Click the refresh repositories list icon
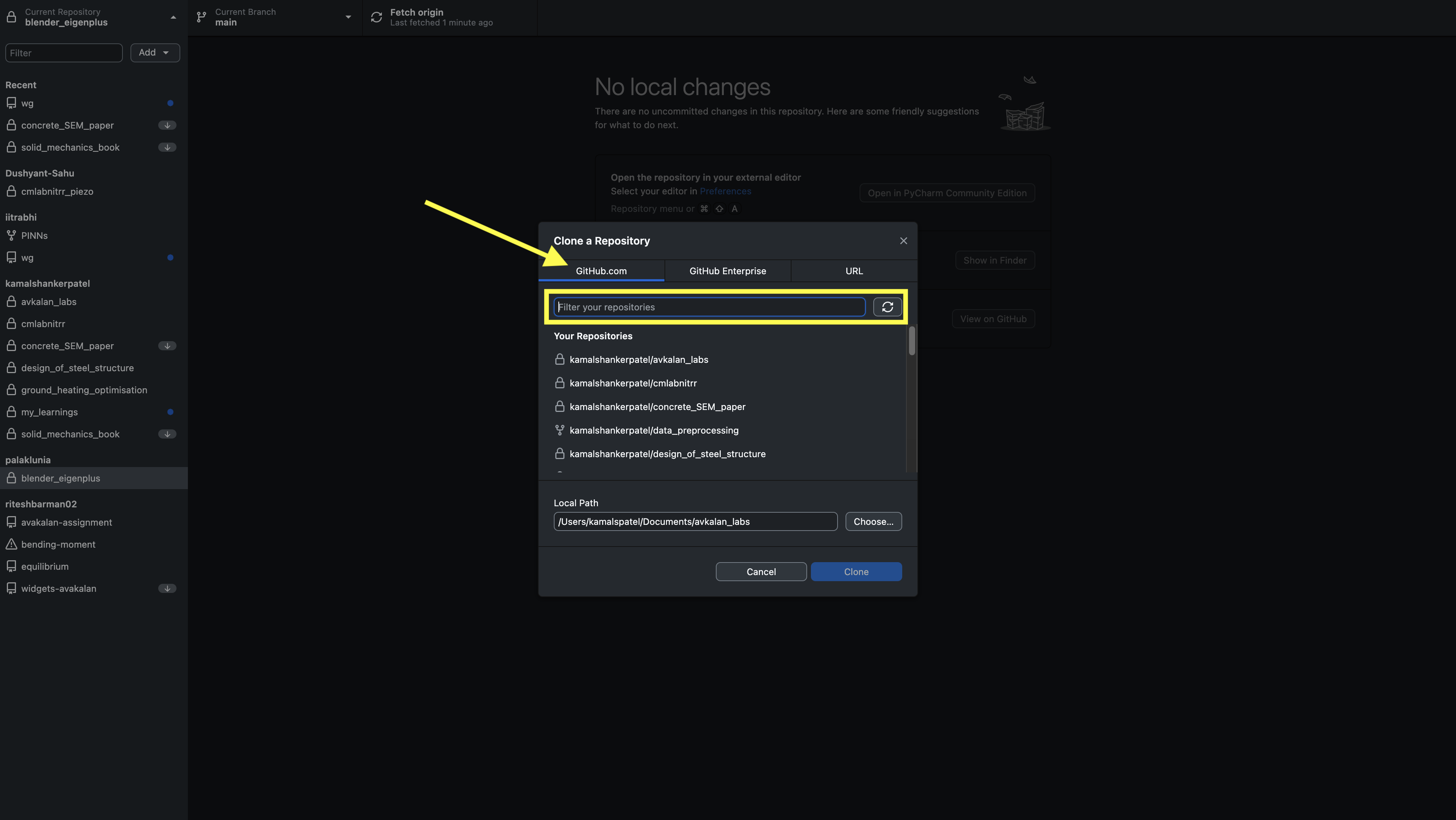 [x=887, y=307]
